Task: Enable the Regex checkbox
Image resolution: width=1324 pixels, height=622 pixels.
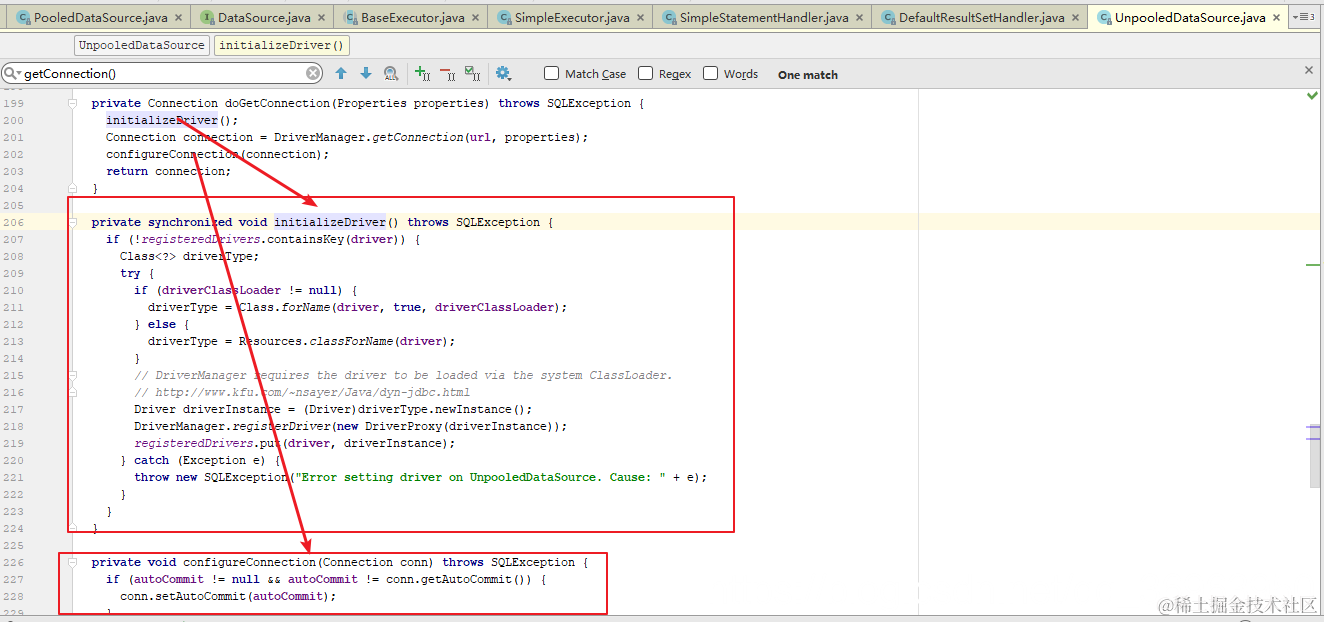Action: (645, 73)
